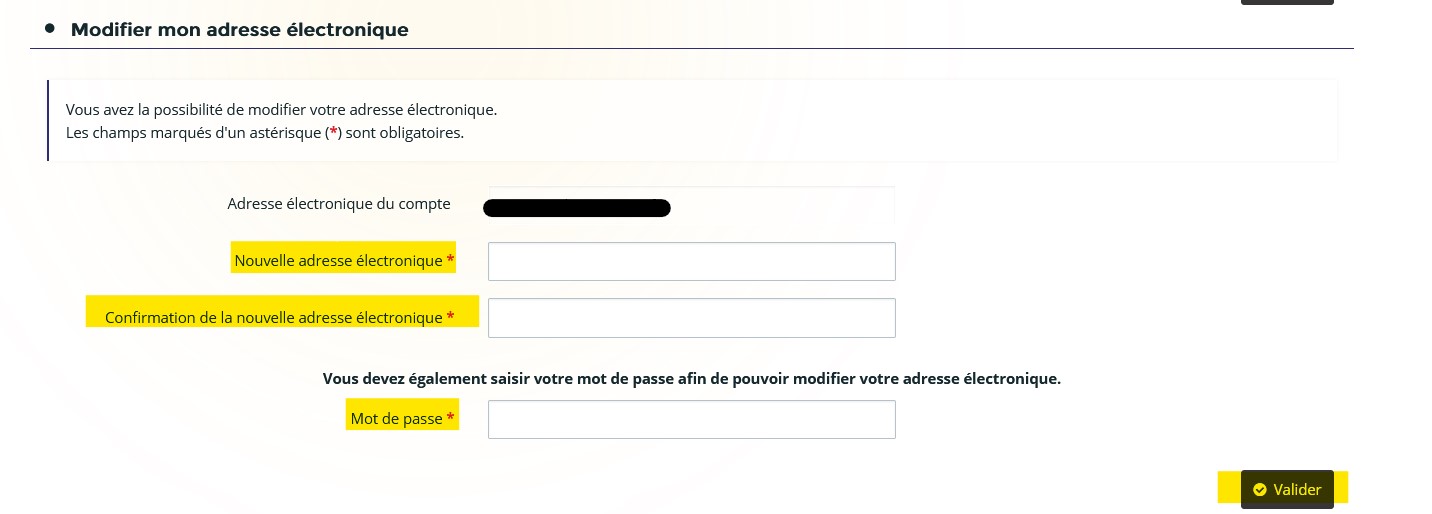Click the line about champs marqués d'un astérisque
Viewport: 1432px width, 514px height.
(x=265, y=133)
